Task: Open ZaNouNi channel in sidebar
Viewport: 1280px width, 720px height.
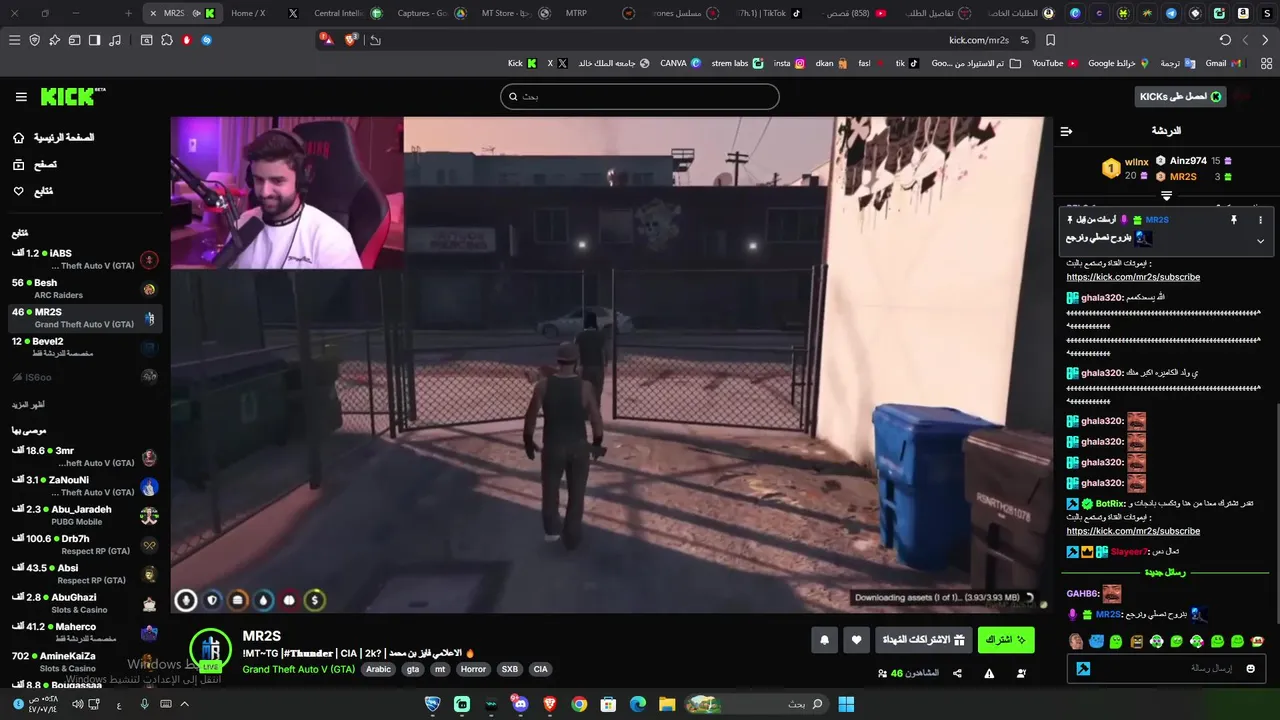Action: pyautogui.click(x=84, y=486)
